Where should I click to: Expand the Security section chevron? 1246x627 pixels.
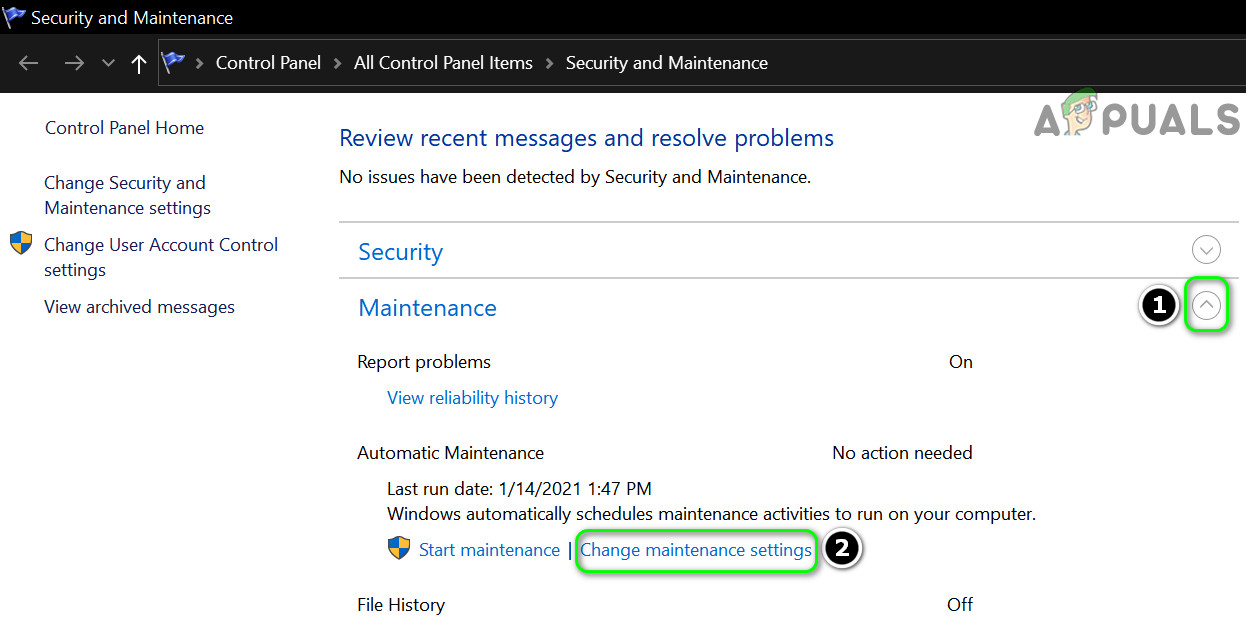1207,250
